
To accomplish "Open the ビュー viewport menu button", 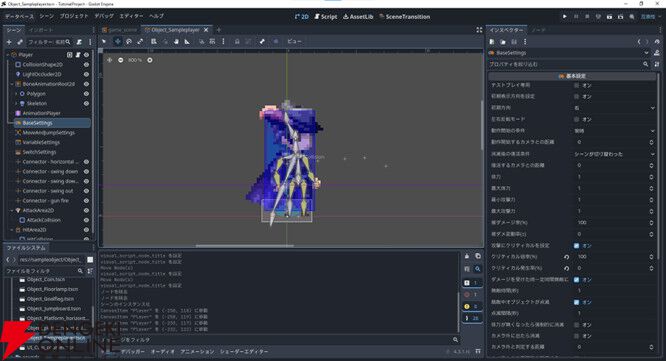I will coord(294,41).
